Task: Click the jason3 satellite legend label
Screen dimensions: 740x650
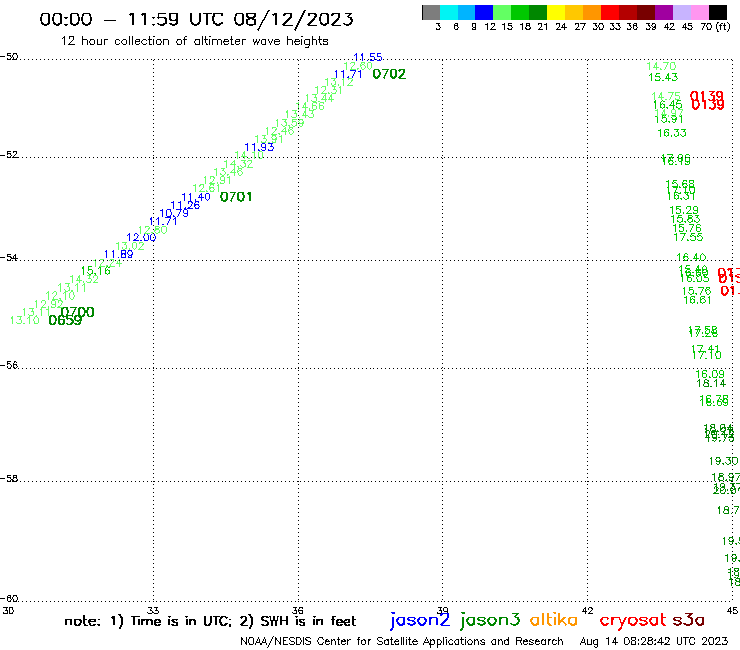Action: 490,620
